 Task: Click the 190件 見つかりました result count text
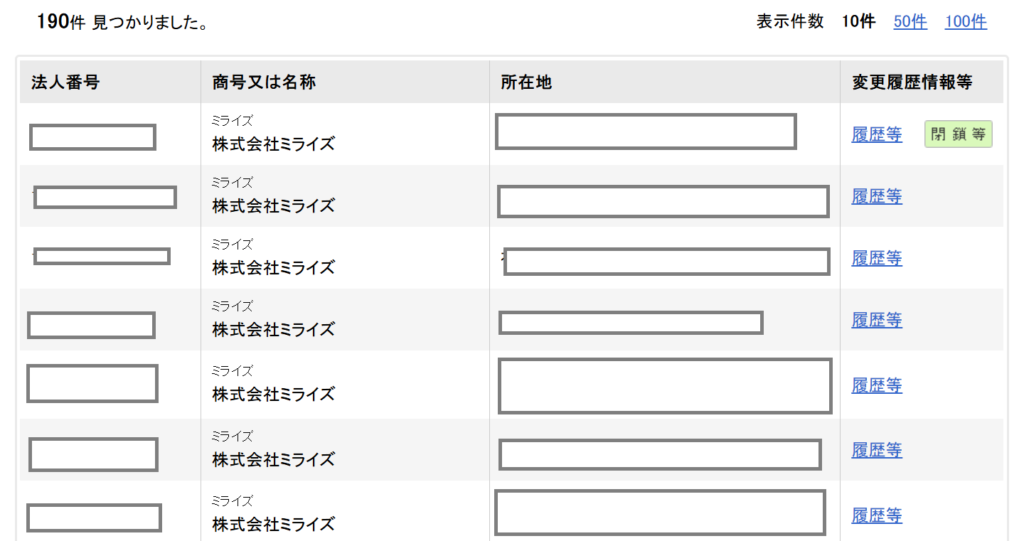[x=123, y=22]
